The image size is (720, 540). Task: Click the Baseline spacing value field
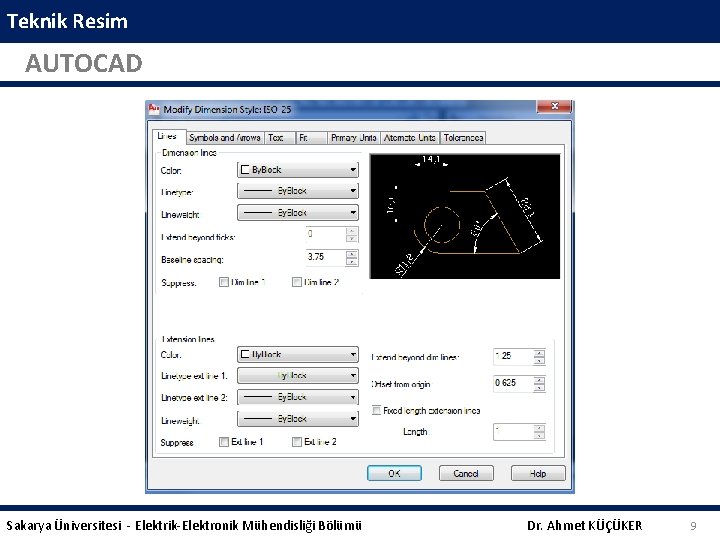(x=326, y=257)
